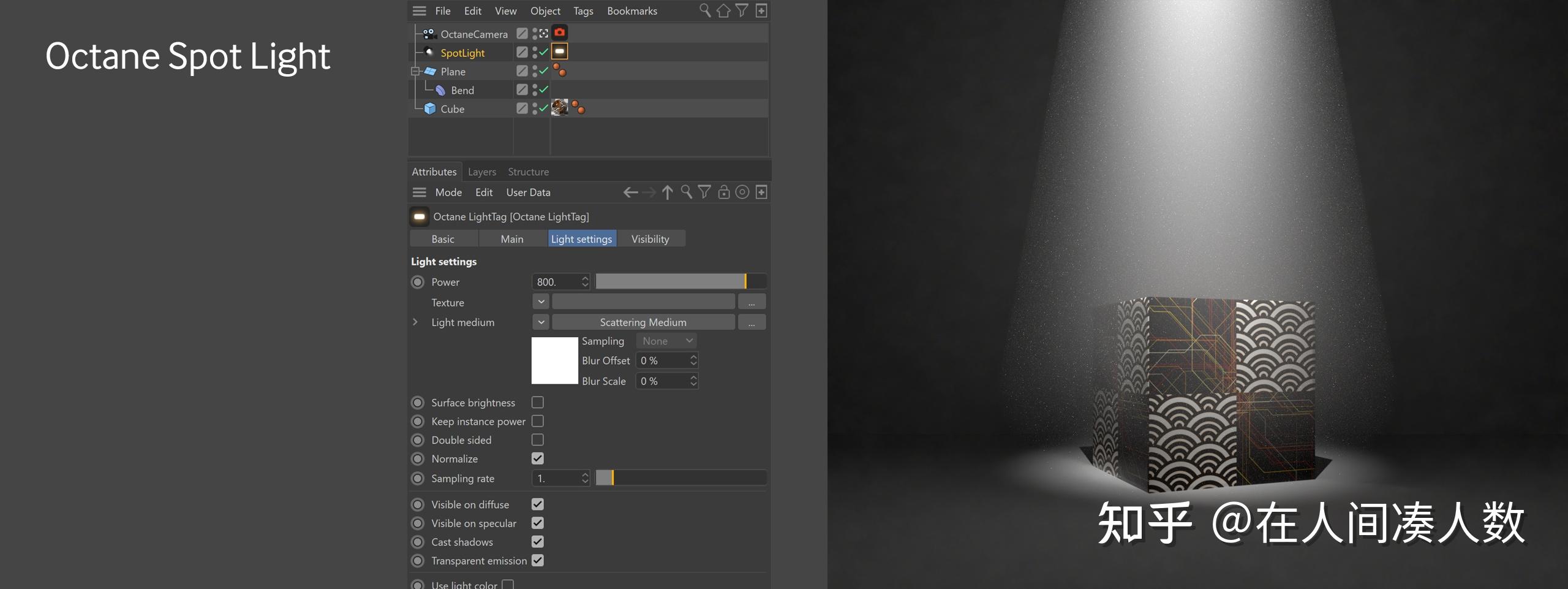This screenshot has width=1568, height=589.
Task: Click the Scattering Medium button
Action: tap(643, 322)
